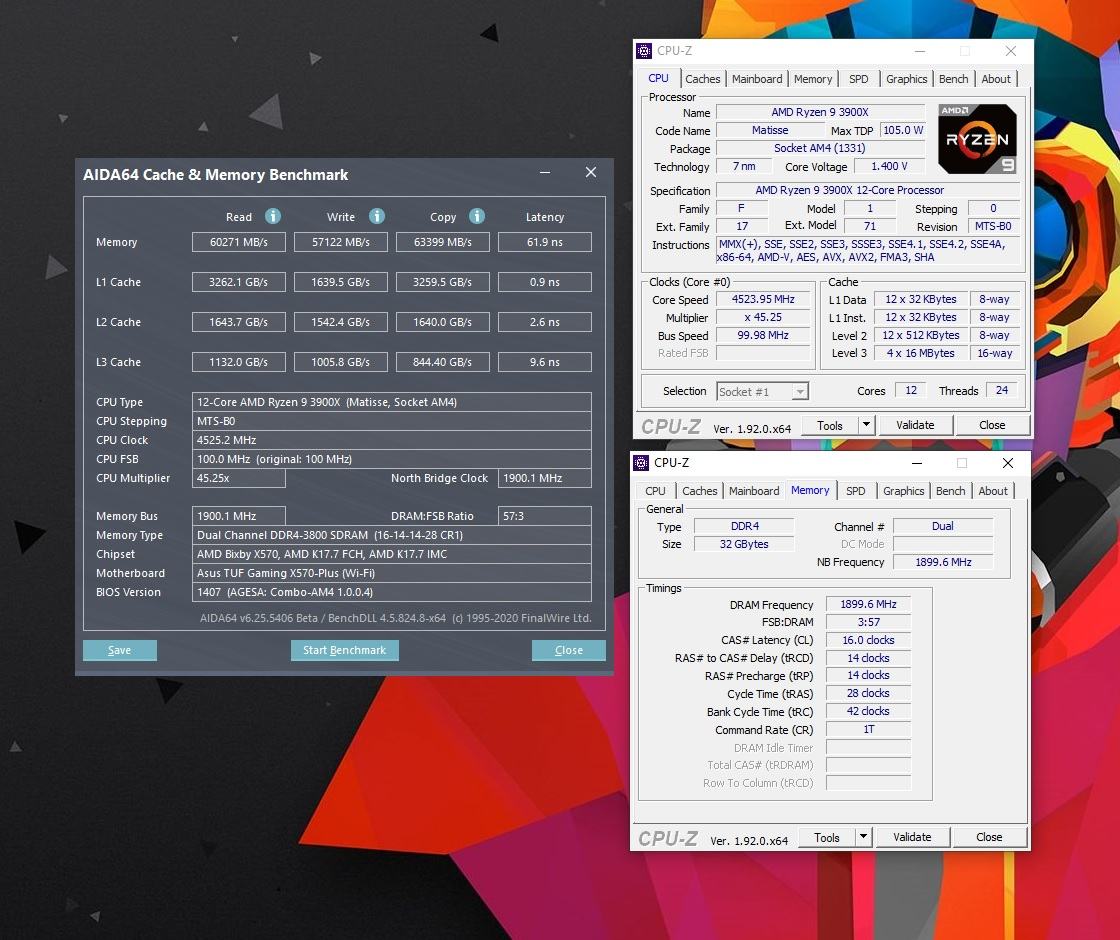The height and width of the screenshot is (940, 1120).
Task: Click North Bridge Clock 1900.1 MHz field
Action: [545, 478]
